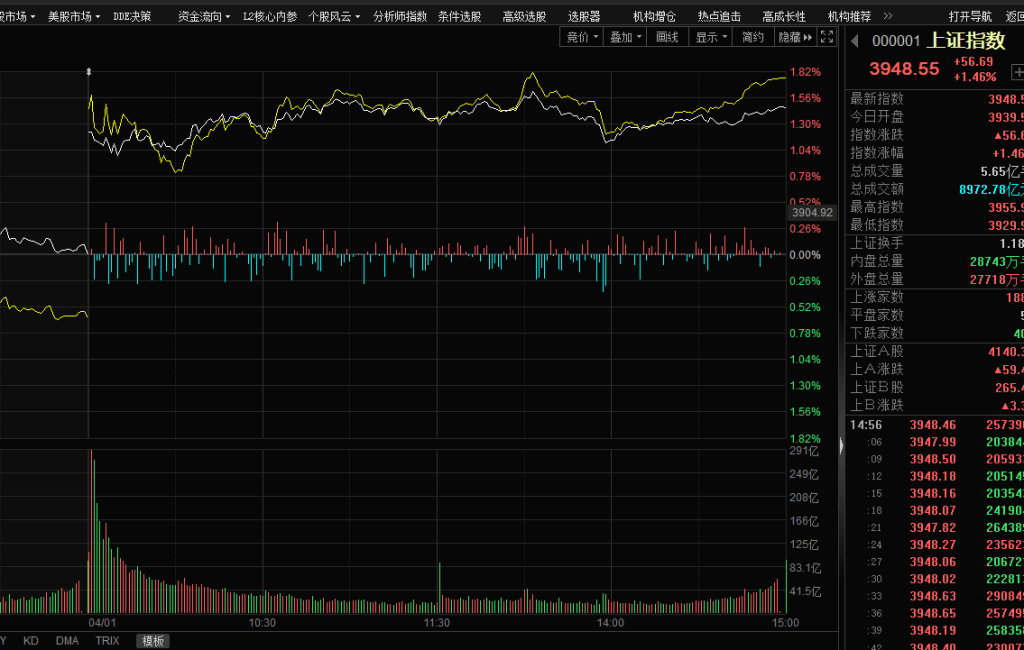Switch to the TRIX indicator tab
1024x650 pixels.
[x=107, y=640]
